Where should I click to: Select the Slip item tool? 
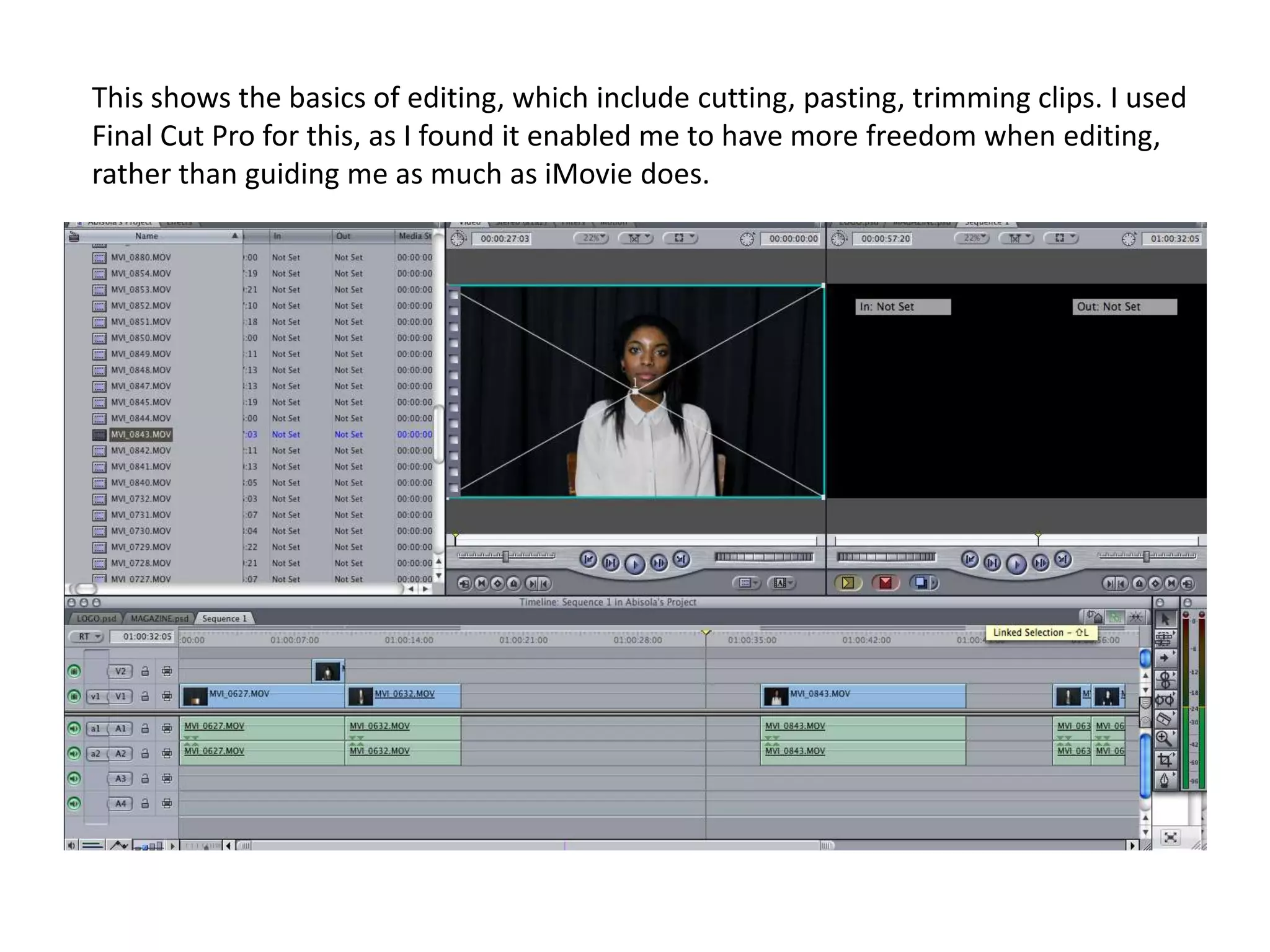click(1165, 700)
